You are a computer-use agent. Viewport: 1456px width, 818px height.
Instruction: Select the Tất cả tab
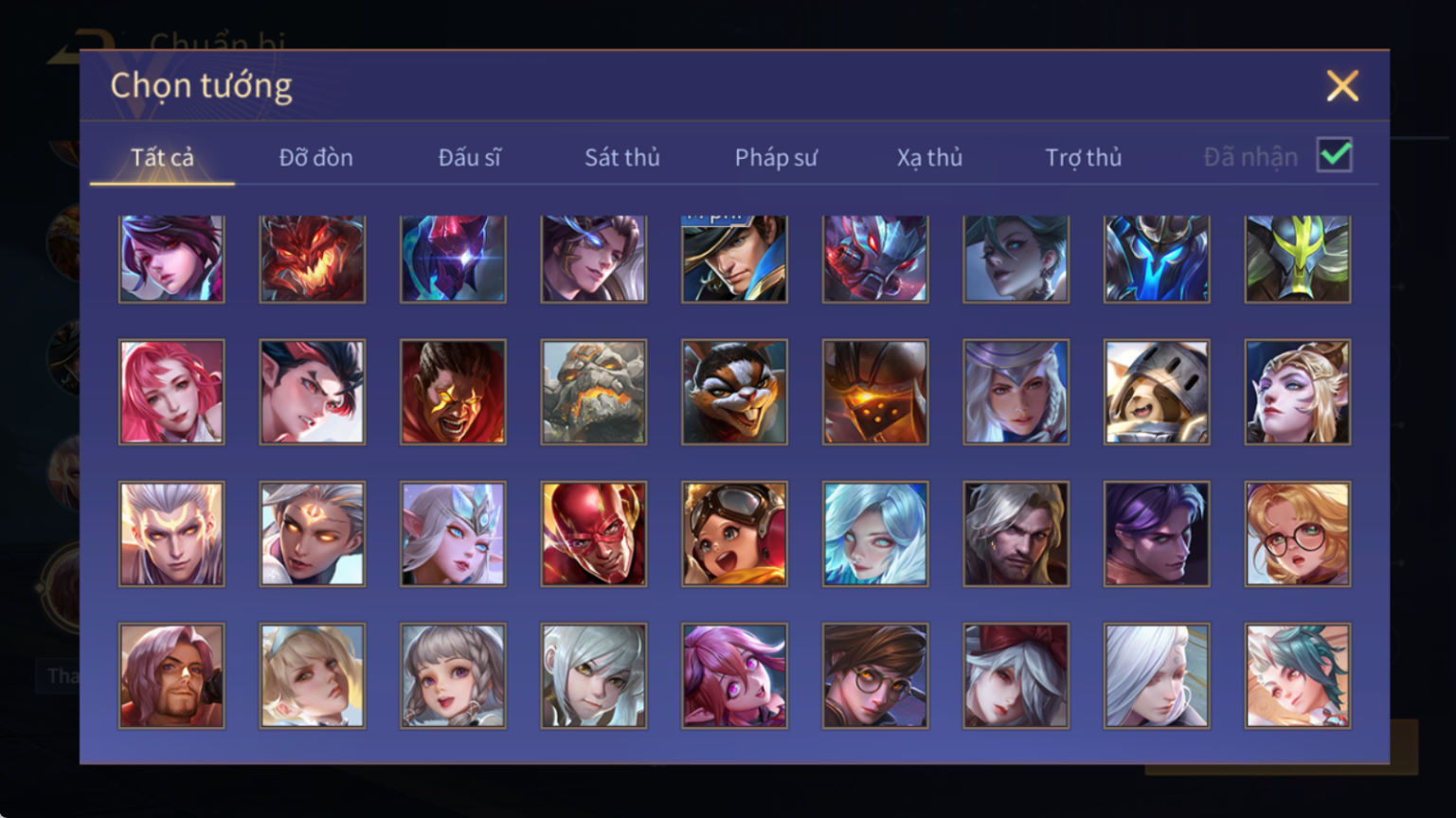pos(162,157)
